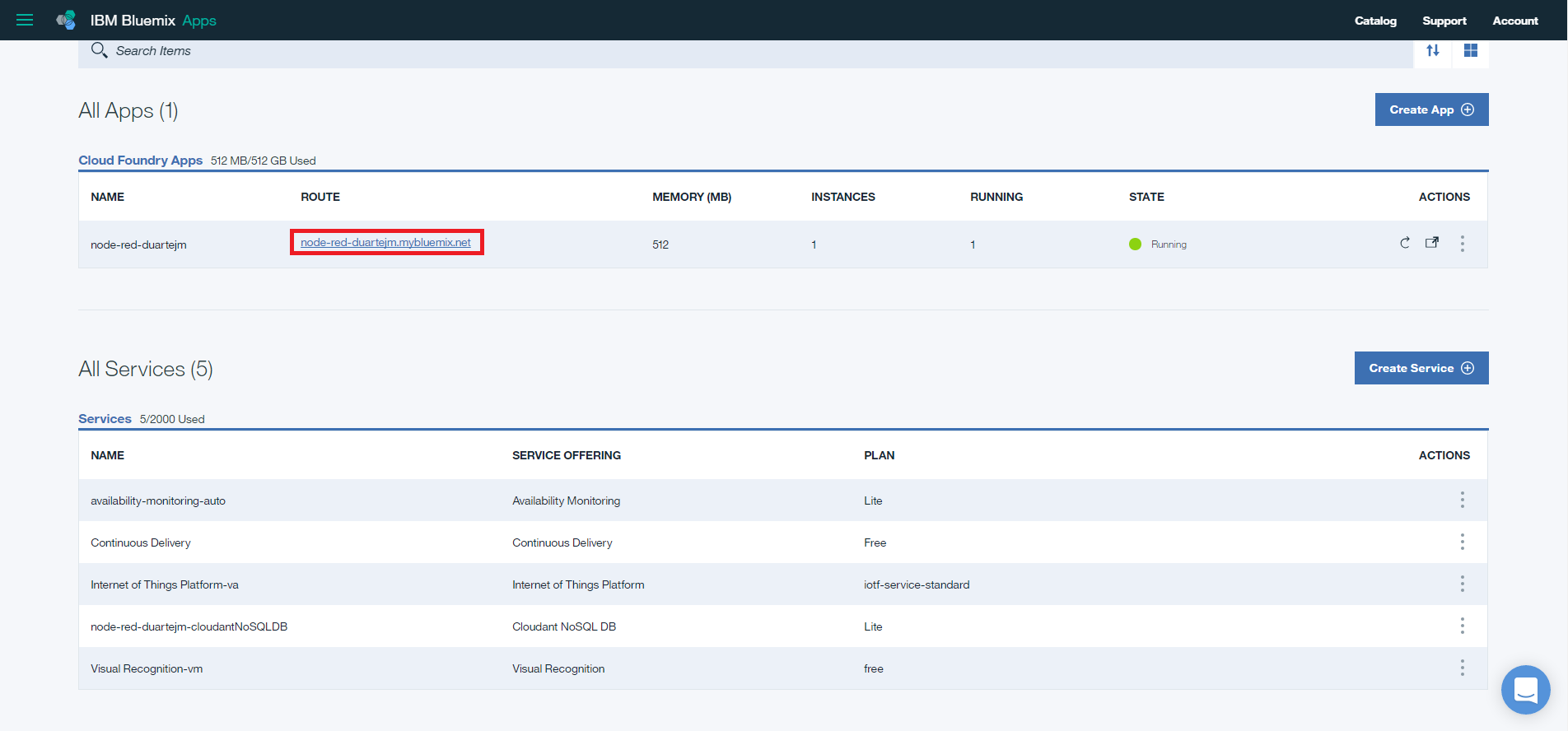Image resolution: width=1568 pixels, height=731 pixels.
Task: Select the availability-monitoring-auto service name
Action: pyautogui.click(x=158, y=501)
